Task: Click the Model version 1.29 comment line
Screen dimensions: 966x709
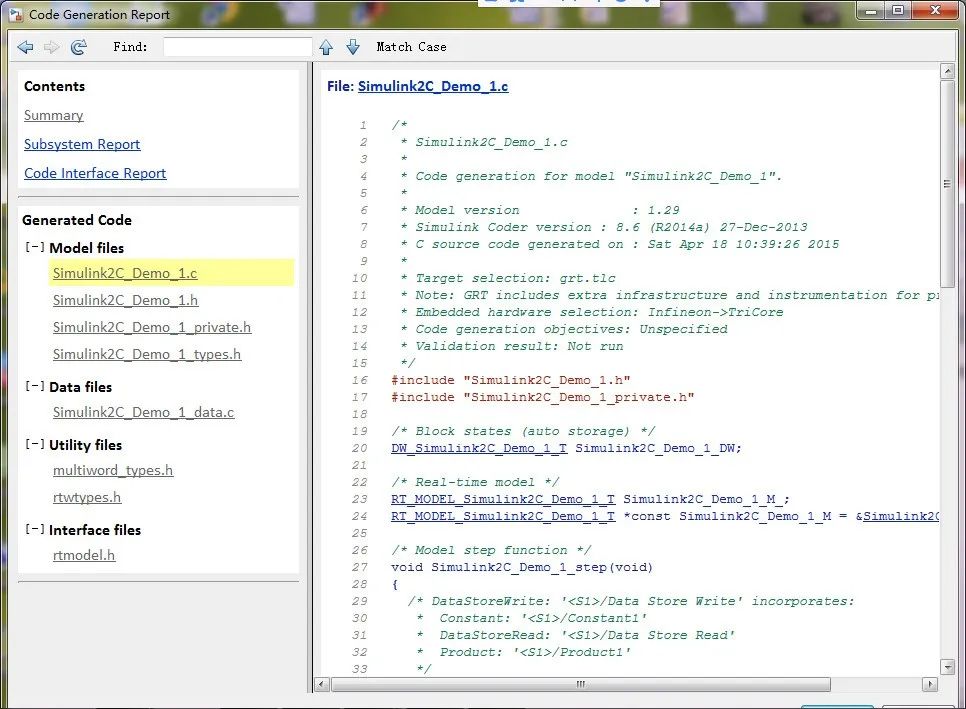Action: [x=540, y=210]
